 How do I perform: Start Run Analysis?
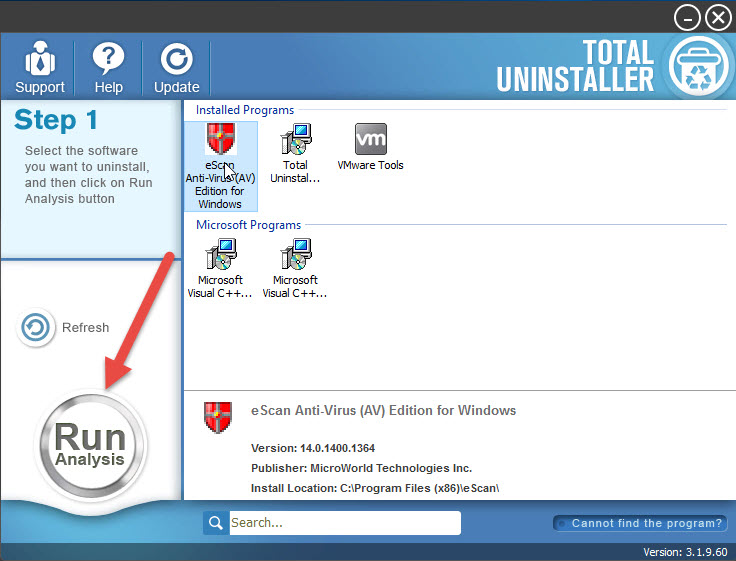click(90, 444)
